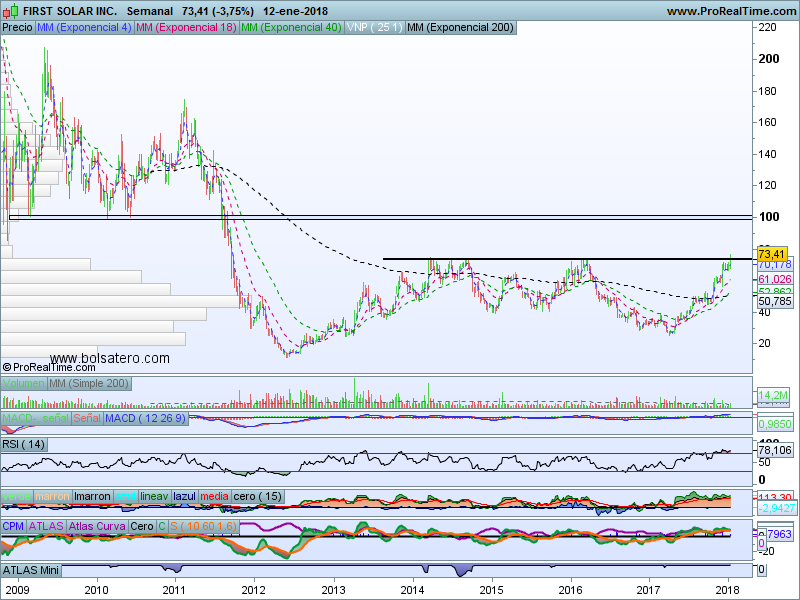Click the C label in CPM panel

[162, 526]
